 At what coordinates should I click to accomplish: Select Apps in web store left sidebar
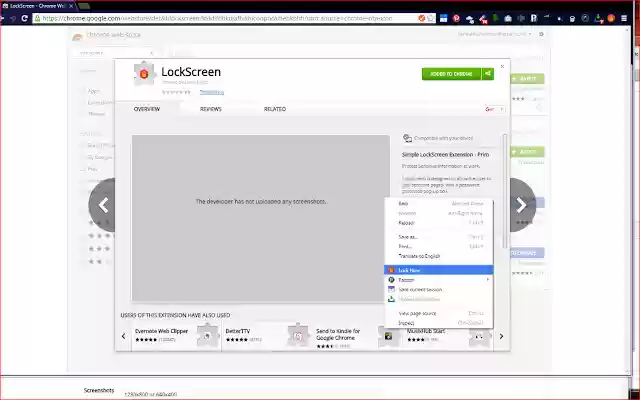point(93,91)
